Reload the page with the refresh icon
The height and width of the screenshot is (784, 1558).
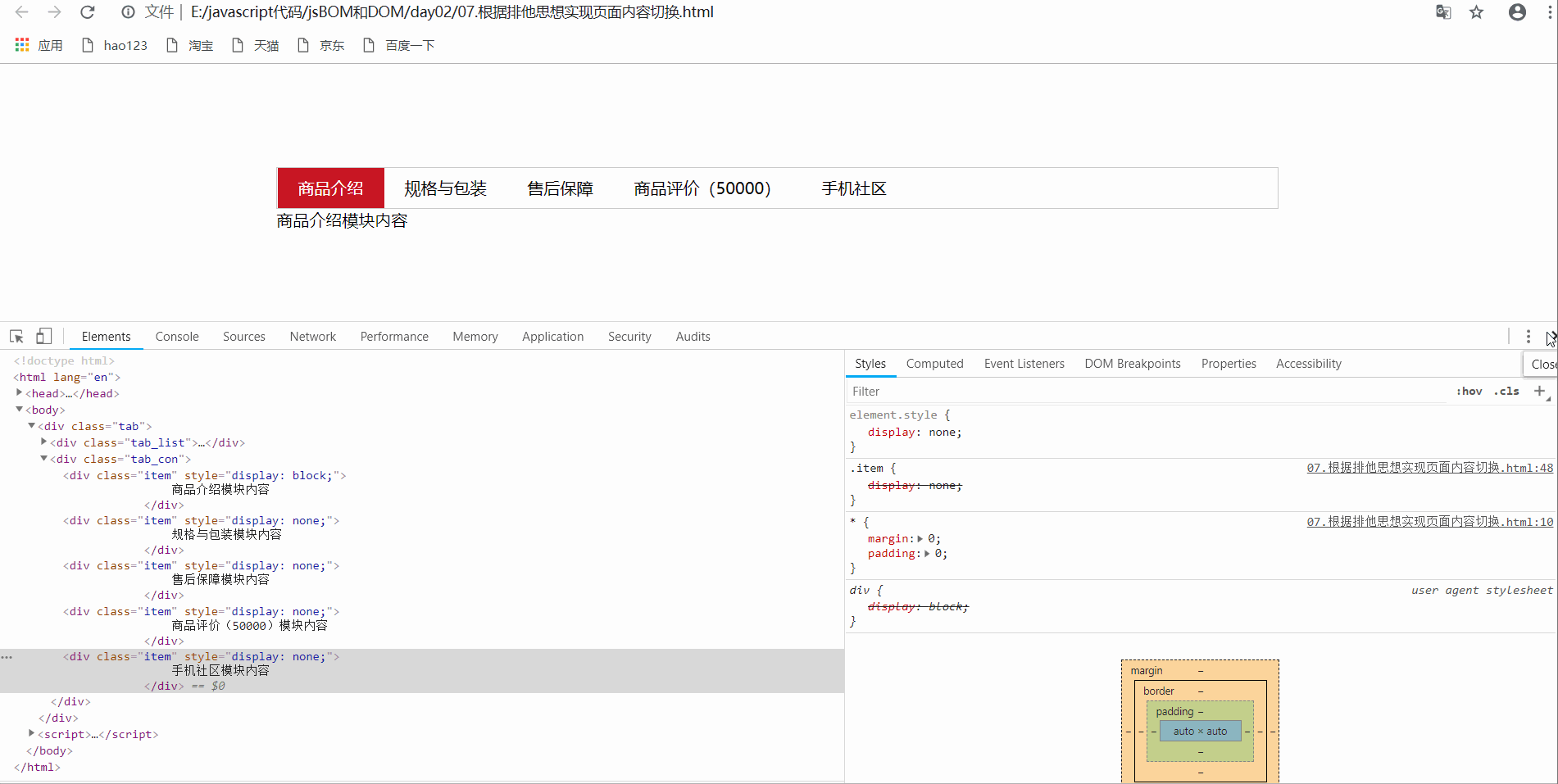click(x=88, y=11)
